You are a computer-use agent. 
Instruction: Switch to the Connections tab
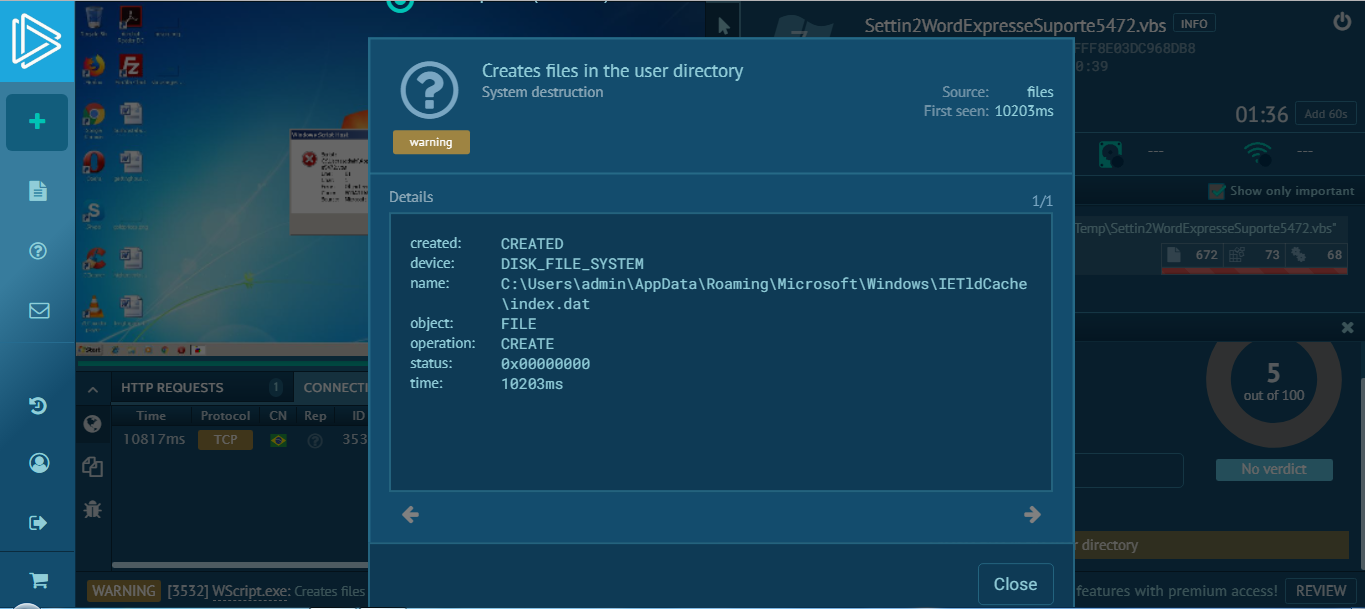tap(335, 388)
